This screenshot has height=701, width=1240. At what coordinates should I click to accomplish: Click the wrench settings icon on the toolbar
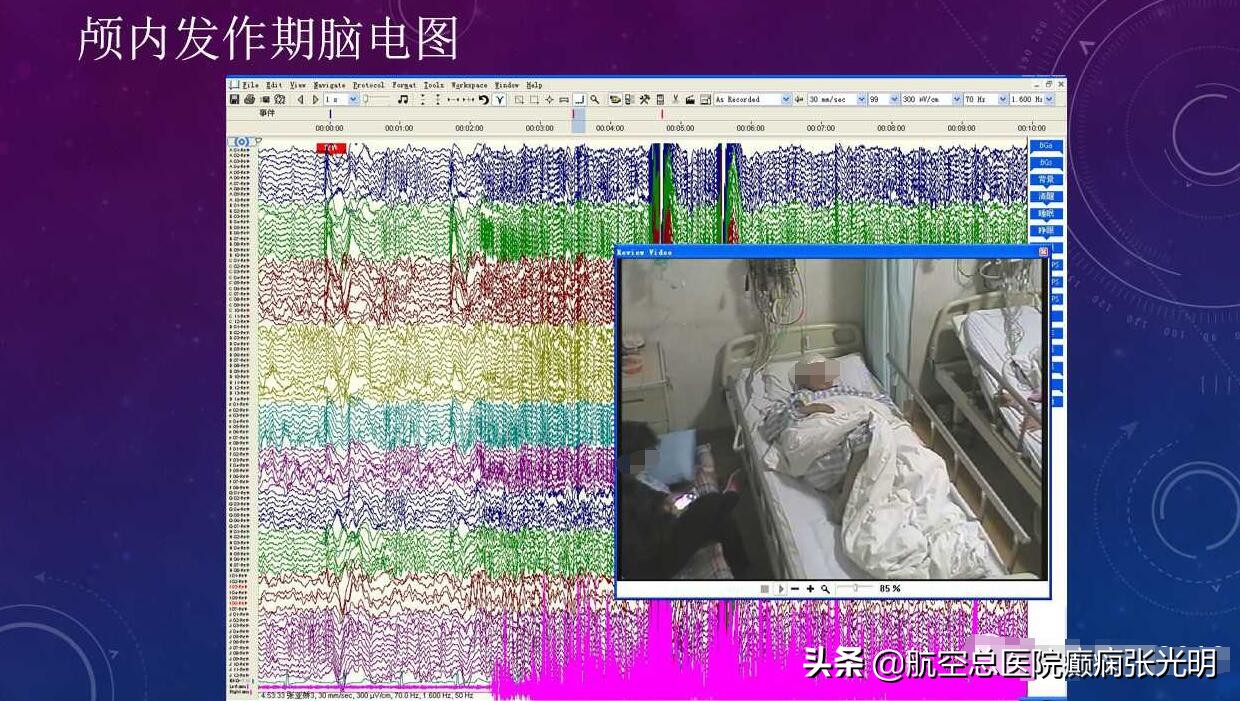647,99
